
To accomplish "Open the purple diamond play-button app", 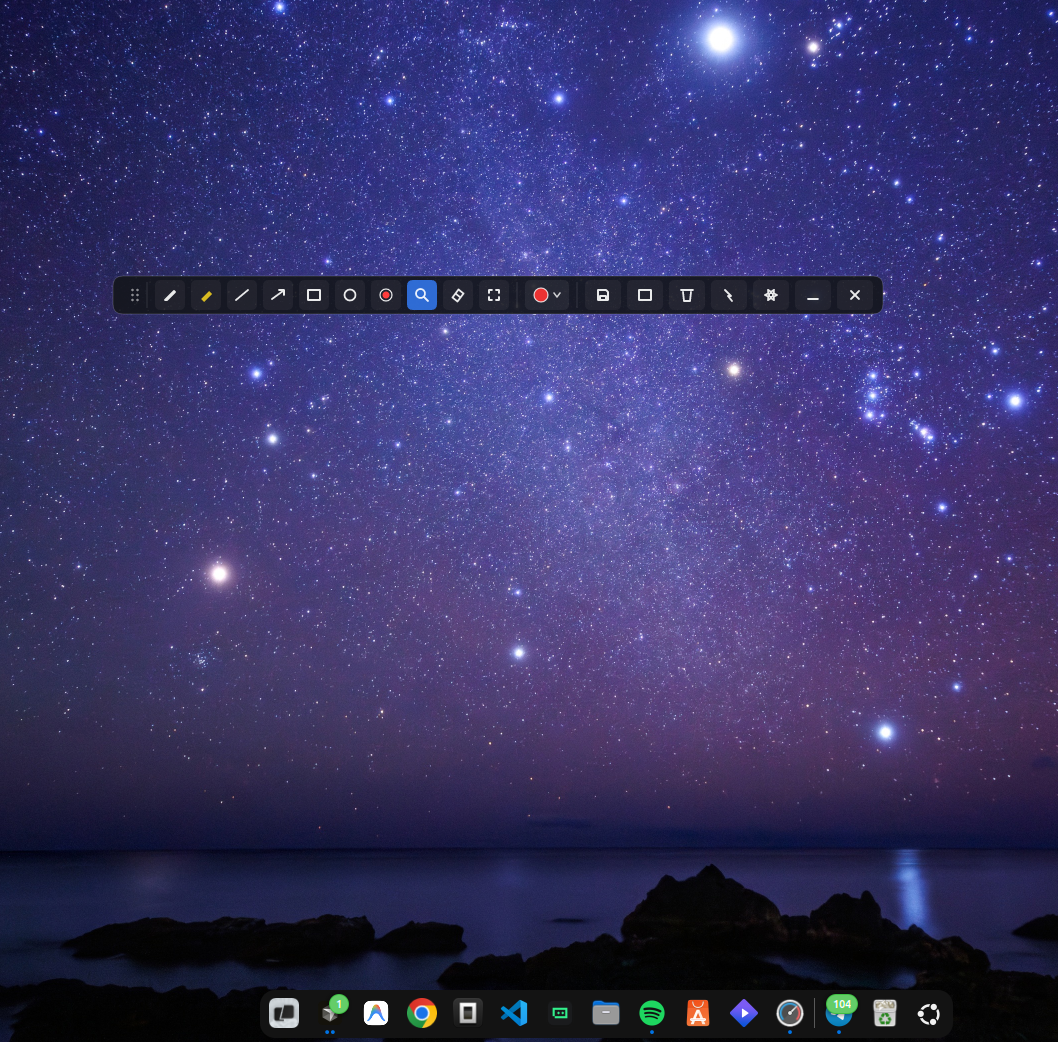I will coord(744,1013).
